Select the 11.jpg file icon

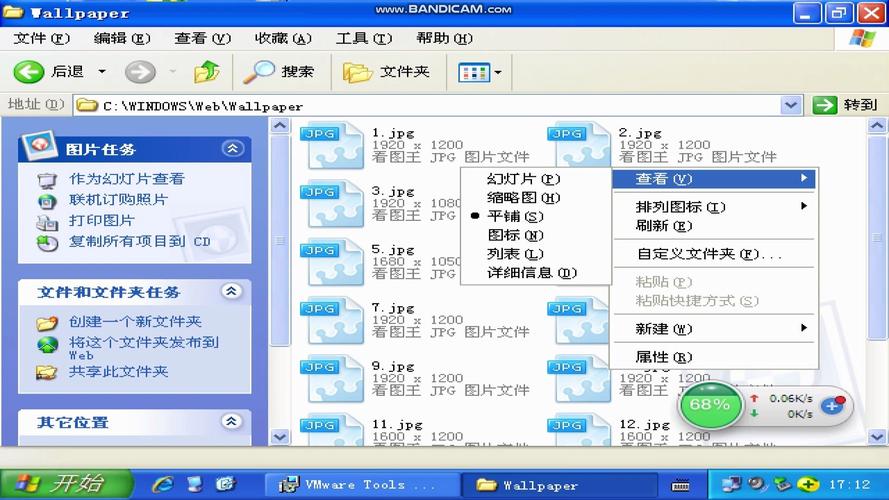pyautogui.click(x=332, y=431)
